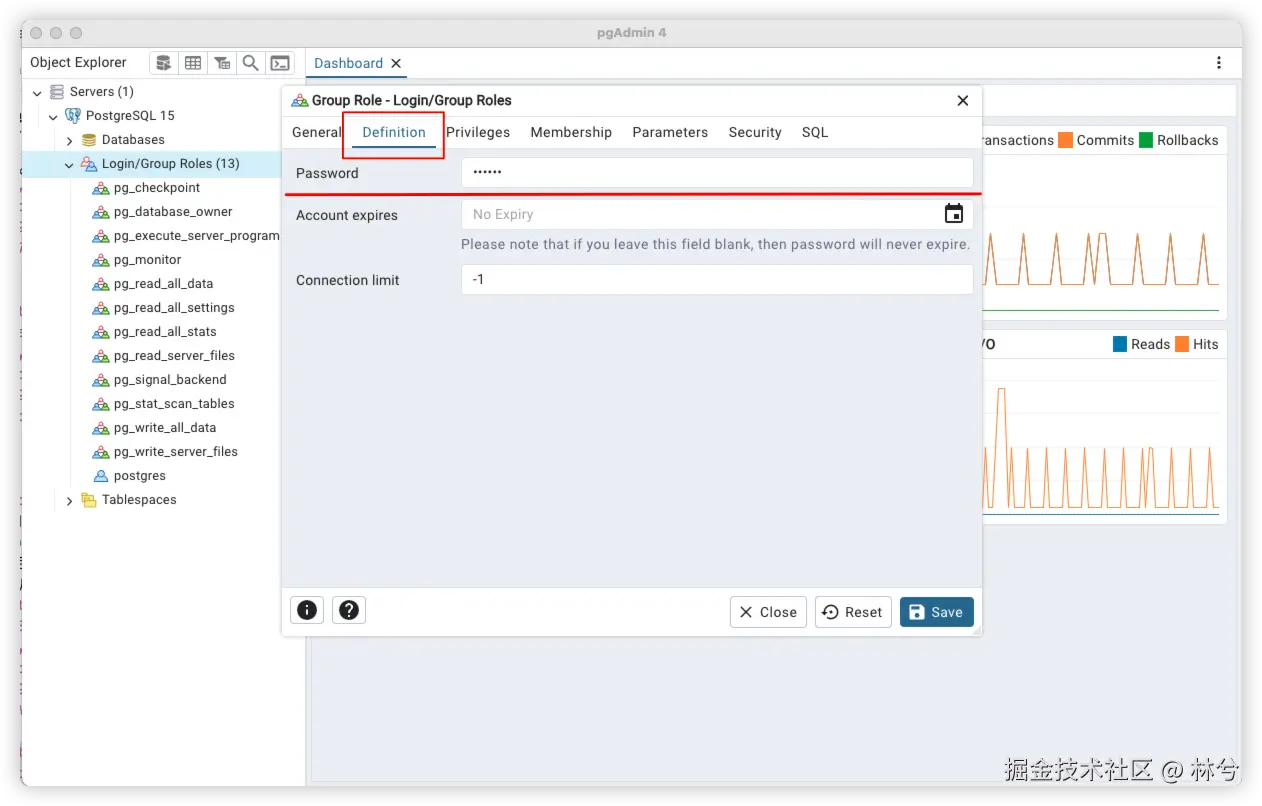The height and width of the screenshot is (806, 1262).
Task: Open the Search Objects magnifier icon
Action: click(x=251, y=63)
